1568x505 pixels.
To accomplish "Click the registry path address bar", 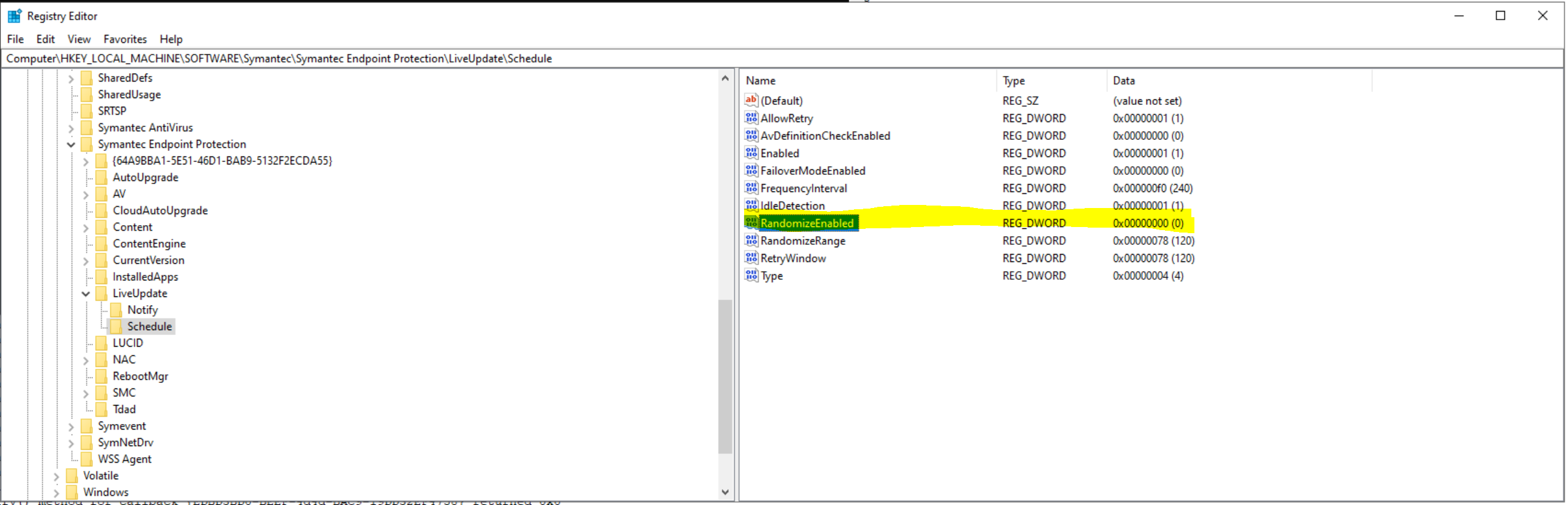I will (x=783, y=58).
